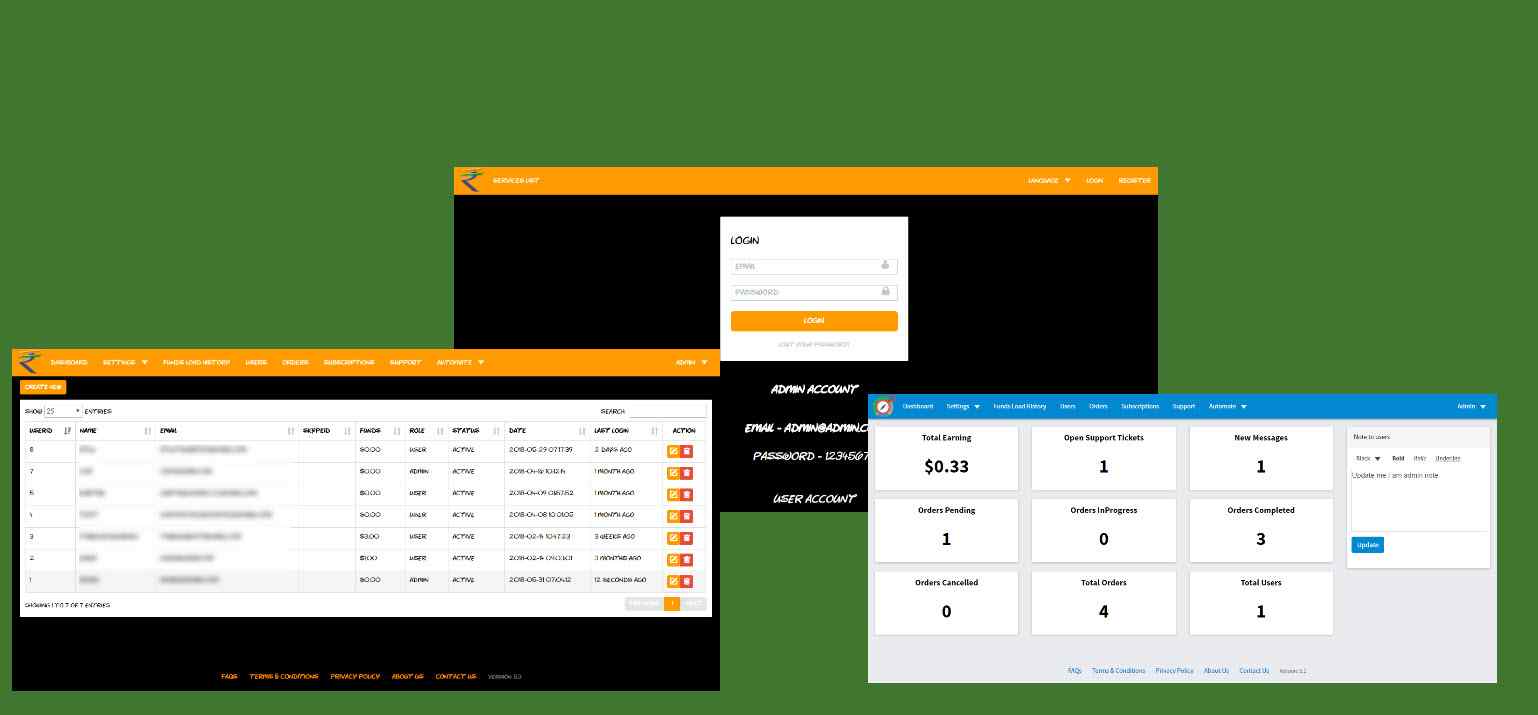Screen dimensions: 1538x715
Task: Click the edit icon for user ID 8
Action: (x=673, y=451)
